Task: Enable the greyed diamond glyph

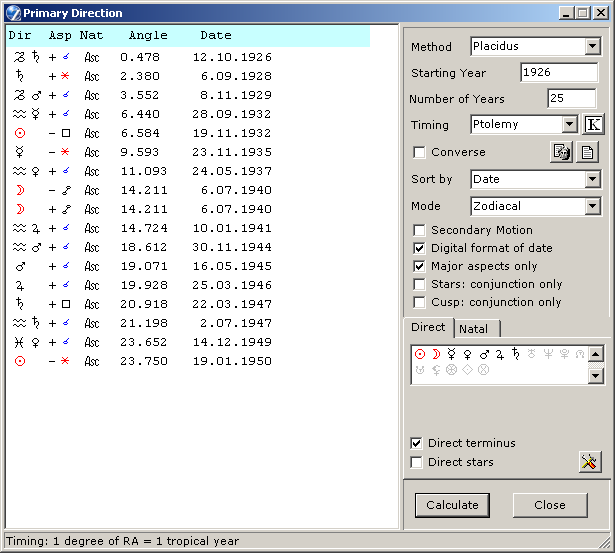Action: [468, 370]
